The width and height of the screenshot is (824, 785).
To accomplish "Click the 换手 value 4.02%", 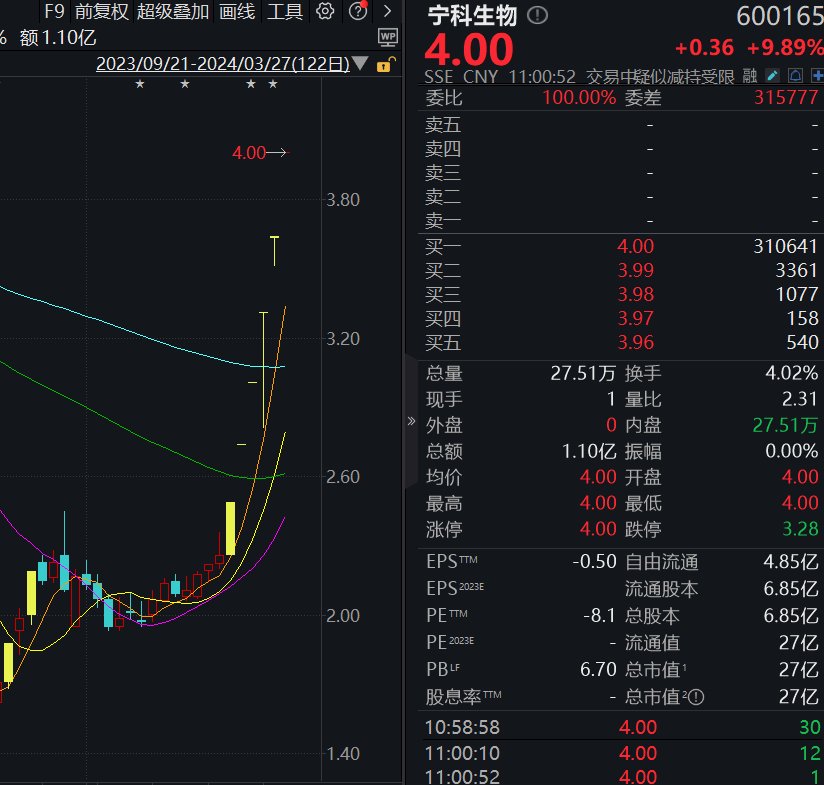I will click(x=791, y=373).
